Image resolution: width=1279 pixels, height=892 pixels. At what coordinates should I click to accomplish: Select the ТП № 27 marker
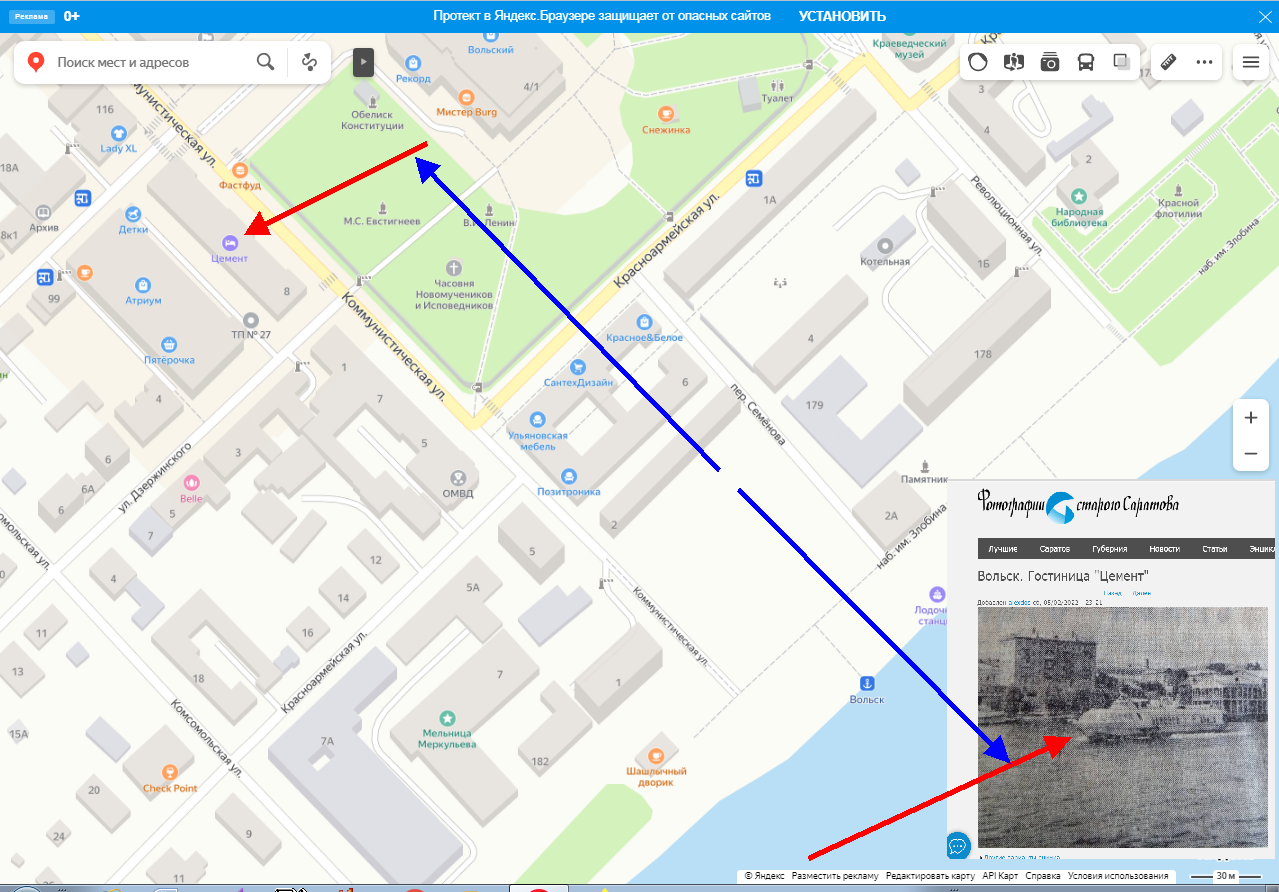click(251, 320)
